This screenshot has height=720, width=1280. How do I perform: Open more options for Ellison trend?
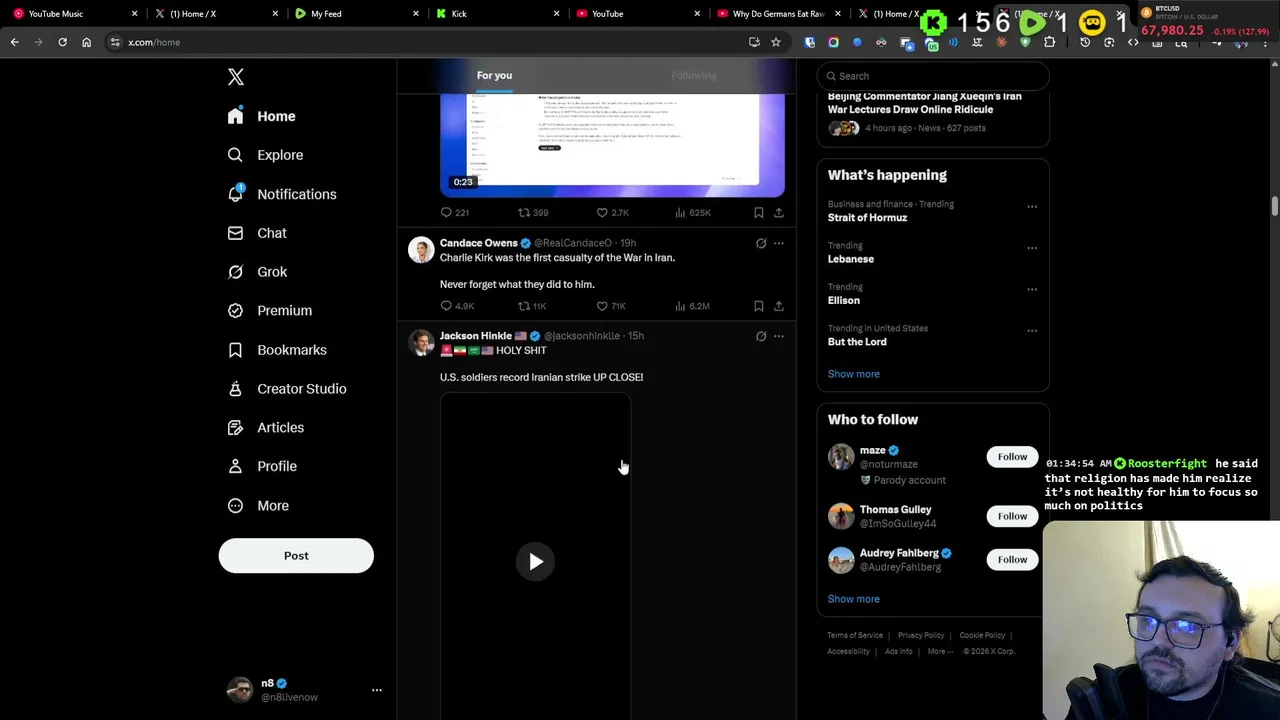point(1032,290)
